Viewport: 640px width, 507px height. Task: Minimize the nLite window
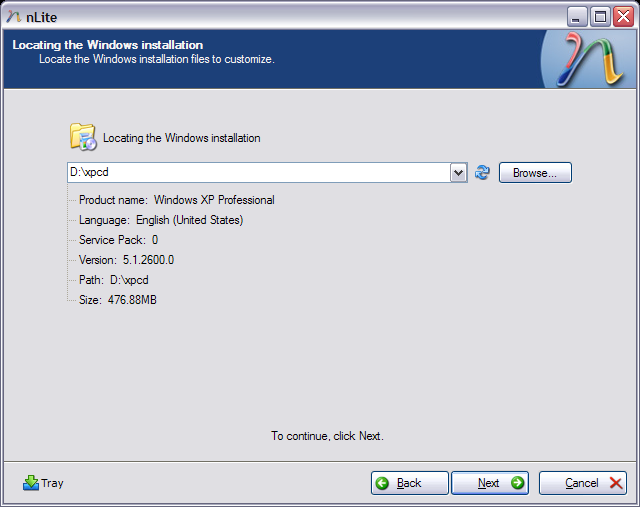[x=577, y=17]
